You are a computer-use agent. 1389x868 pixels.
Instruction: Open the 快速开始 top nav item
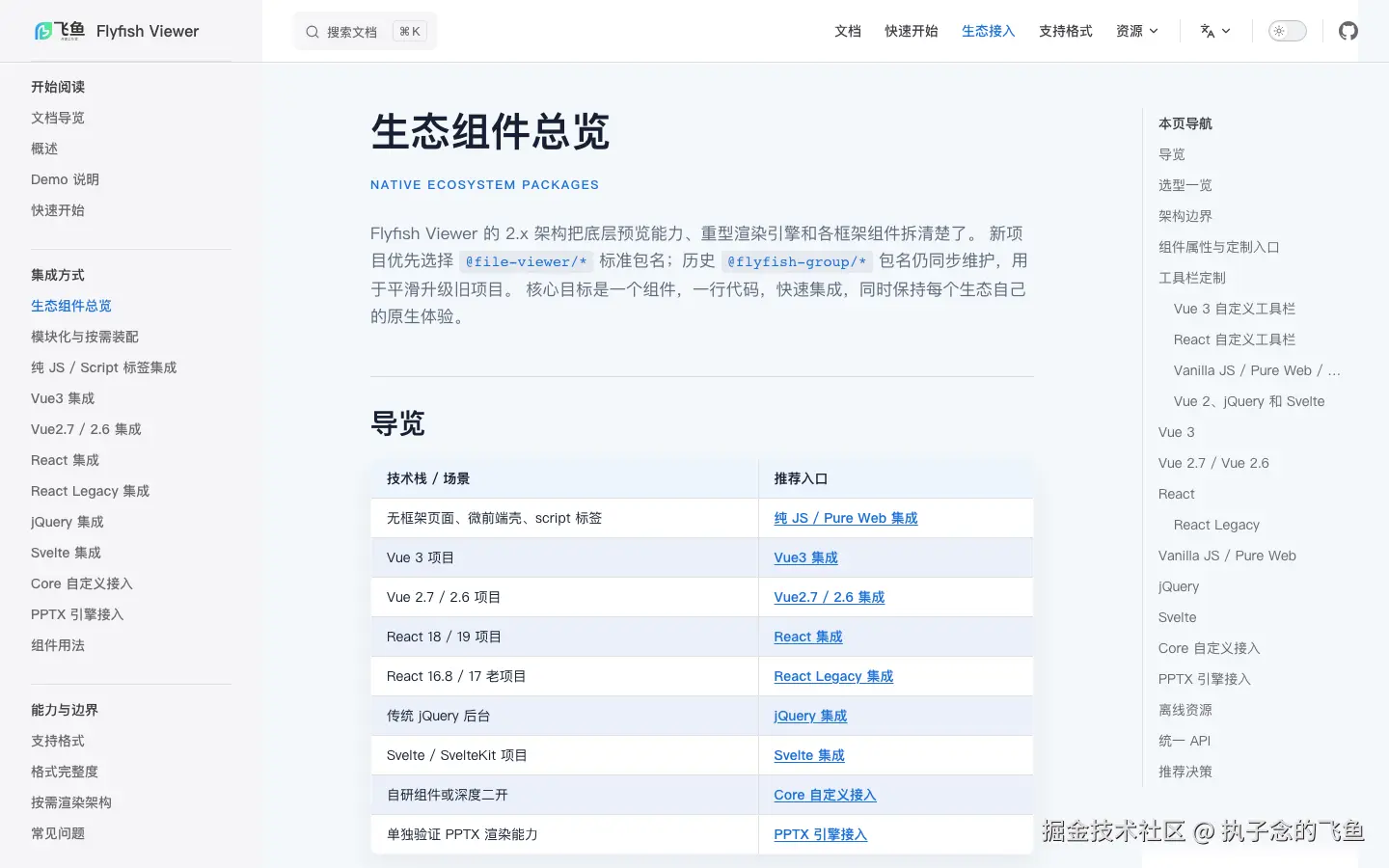tap(912, 31)
